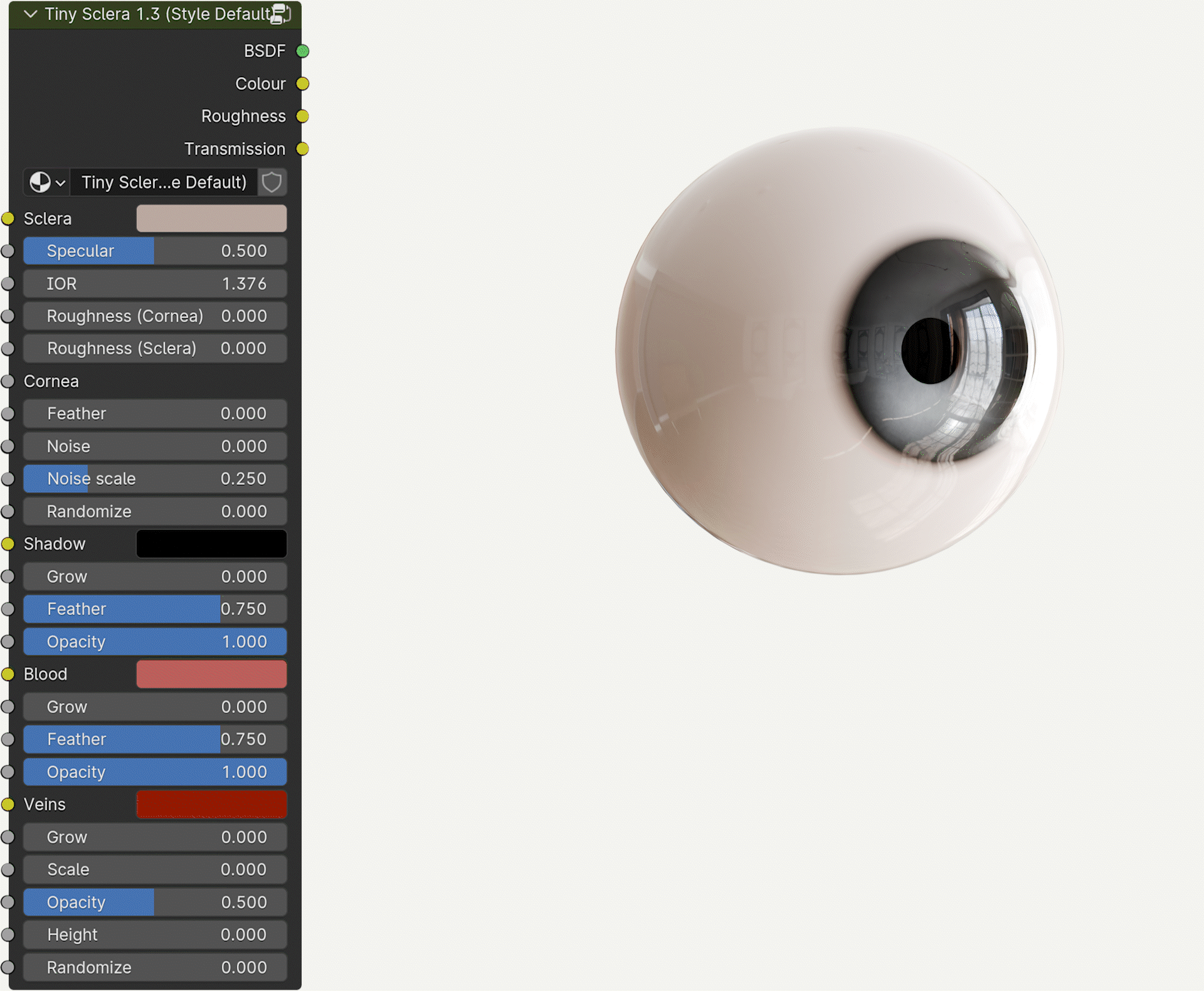Open the Blood colour swatch

click(x=211, y=674)
